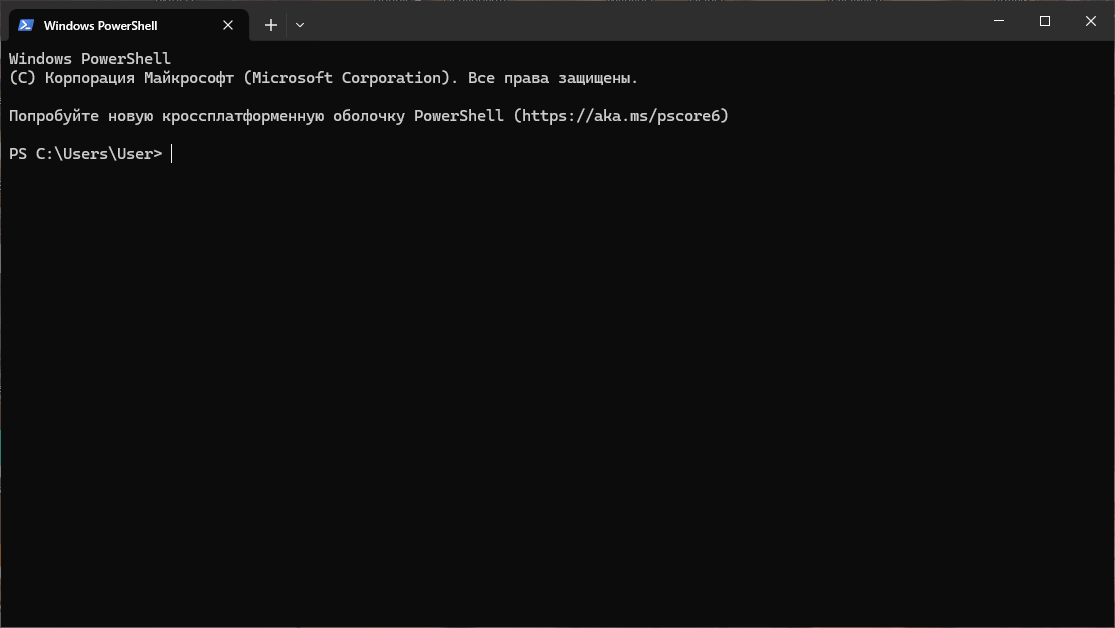Place cursor after the PS C:\Users\User> prompt

click(171, 154)
